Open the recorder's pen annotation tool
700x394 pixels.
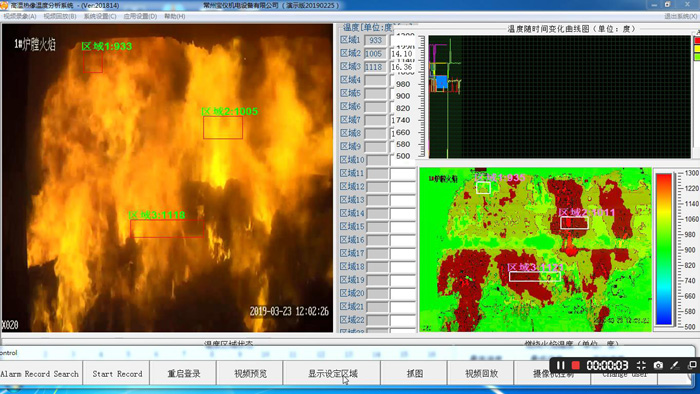675,365
